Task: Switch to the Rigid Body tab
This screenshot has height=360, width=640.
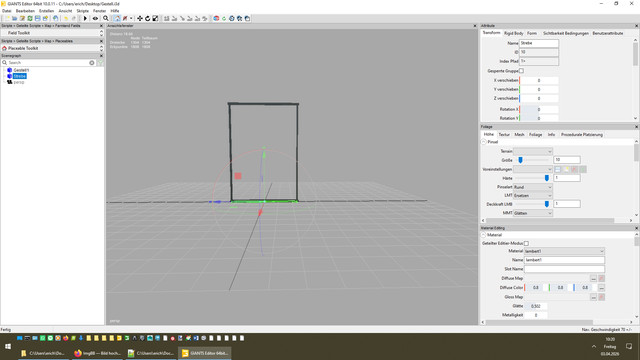Action: 513,33
